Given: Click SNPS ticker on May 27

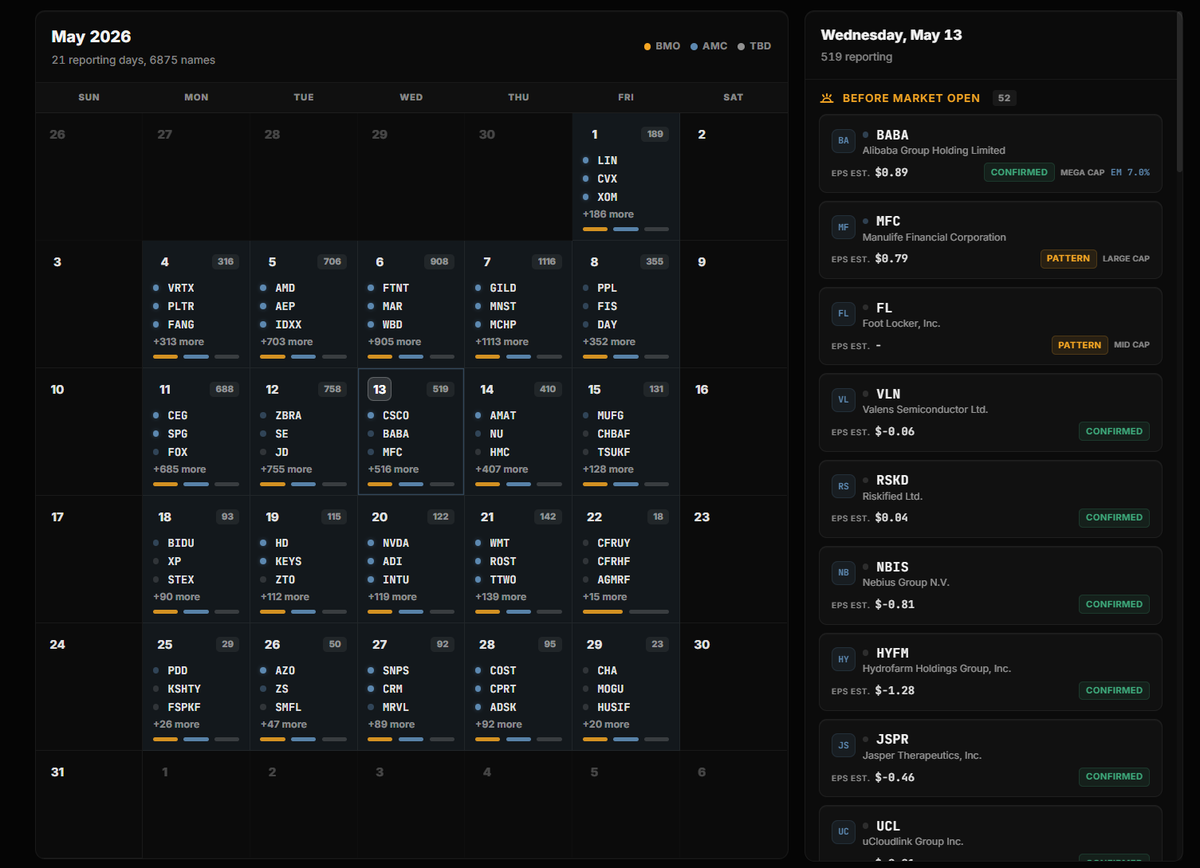Looking at the screenshot, I should [396, 670].
